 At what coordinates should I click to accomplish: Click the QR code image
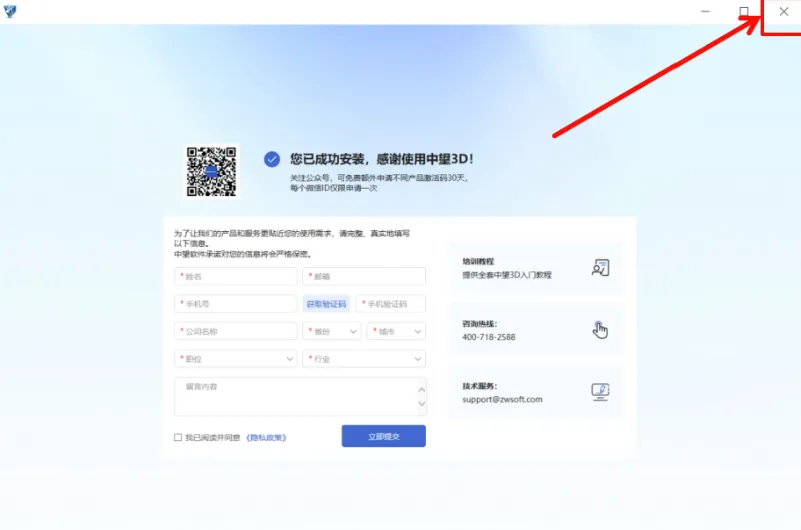211,171
